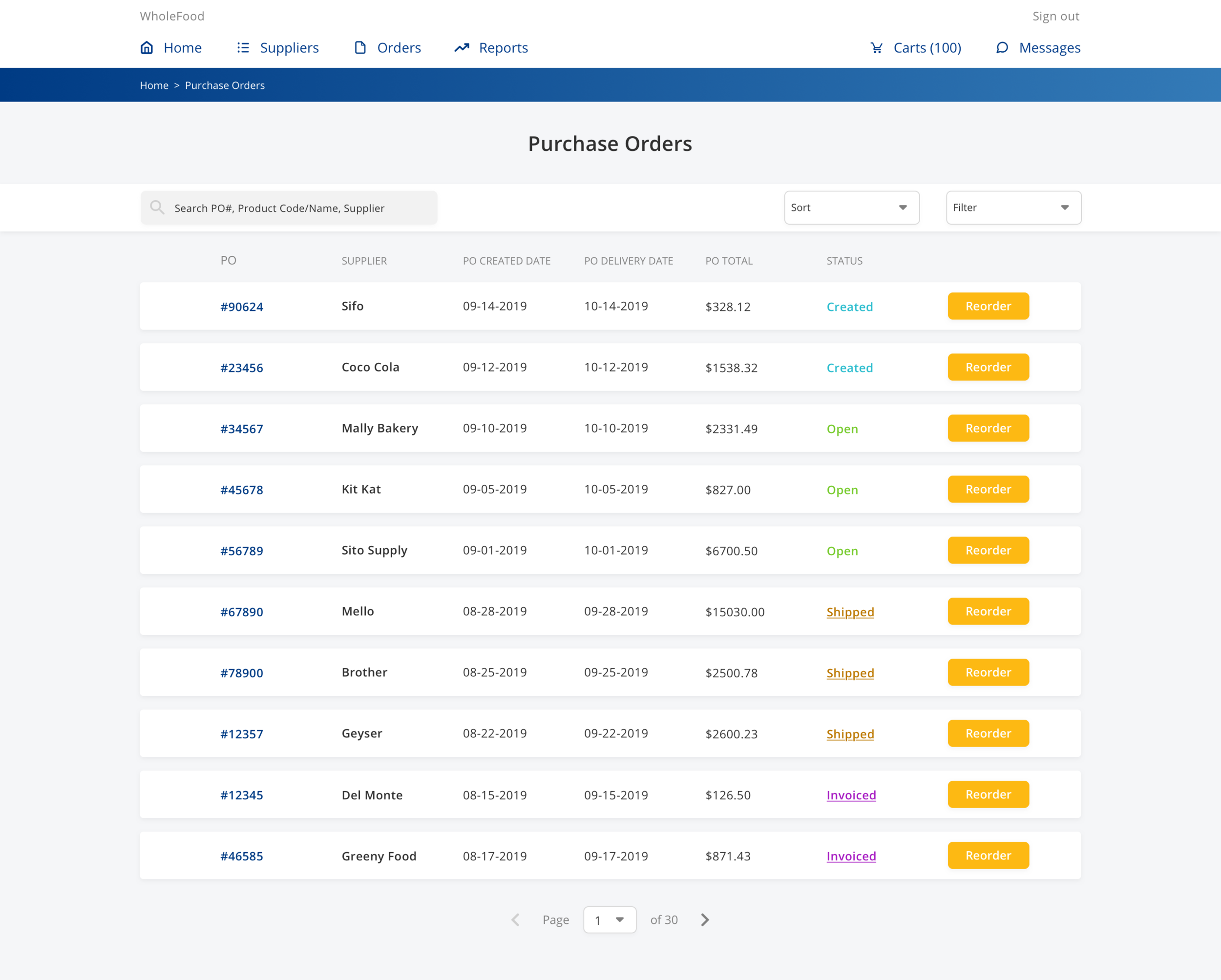
Task: Click Invoiced status for Del Monte order
Action: coord(851,795)
